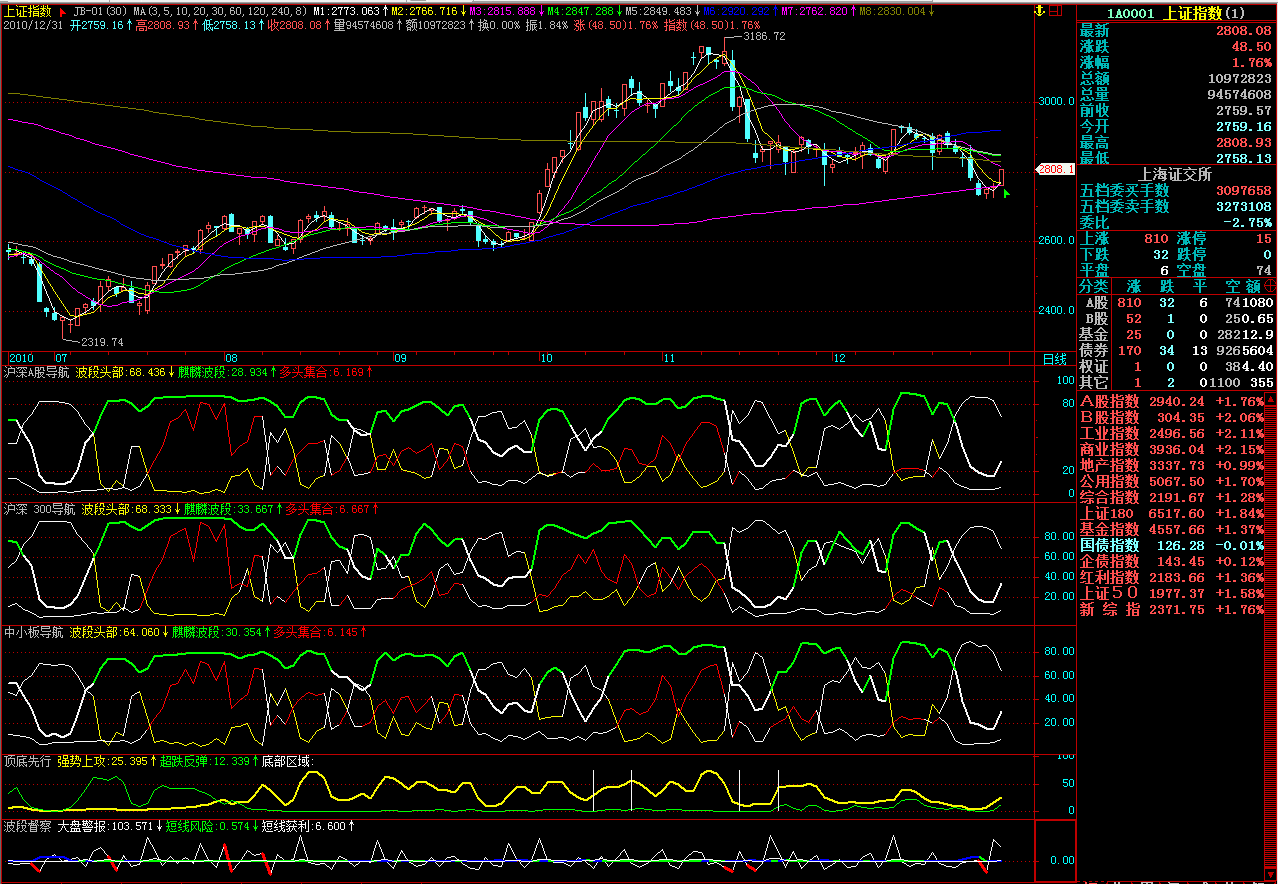Image resolution: width=1278 pixels, height=884 pixels.
Task: Select the 顶底先行 indicator title
Action: coord(27,761)
